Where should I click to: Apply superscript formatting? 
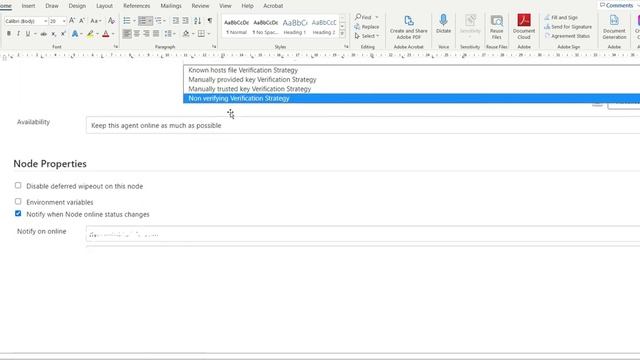(63, 33)
